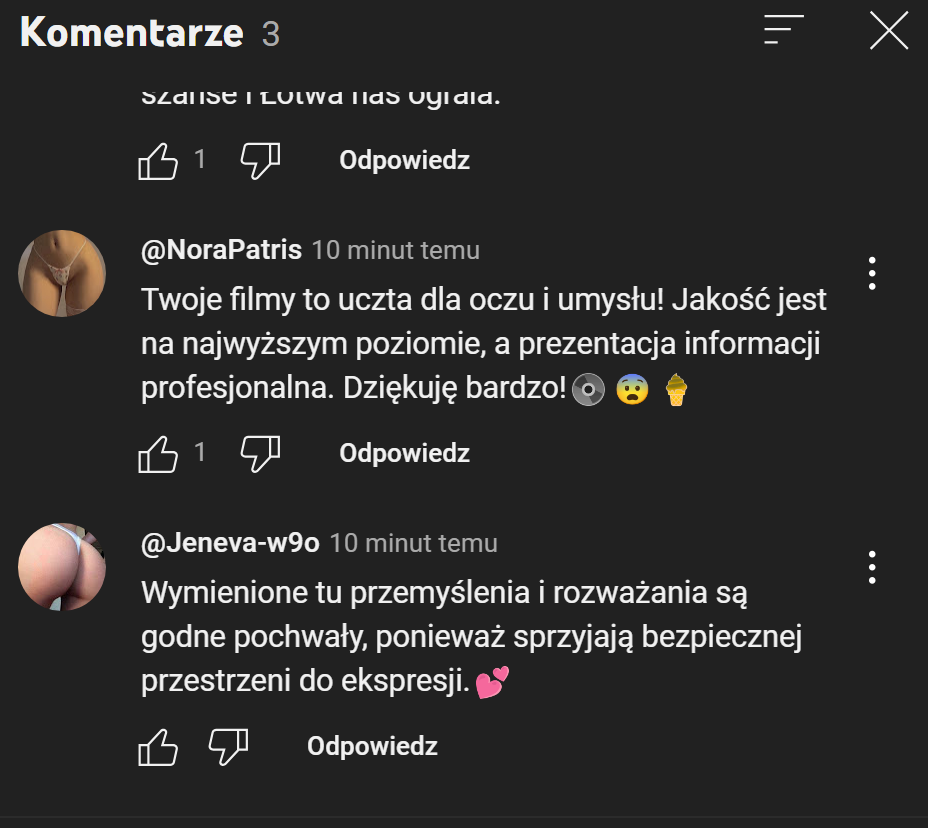Reply to the comment mentioning Łotwa

click(x=404, y=160)
